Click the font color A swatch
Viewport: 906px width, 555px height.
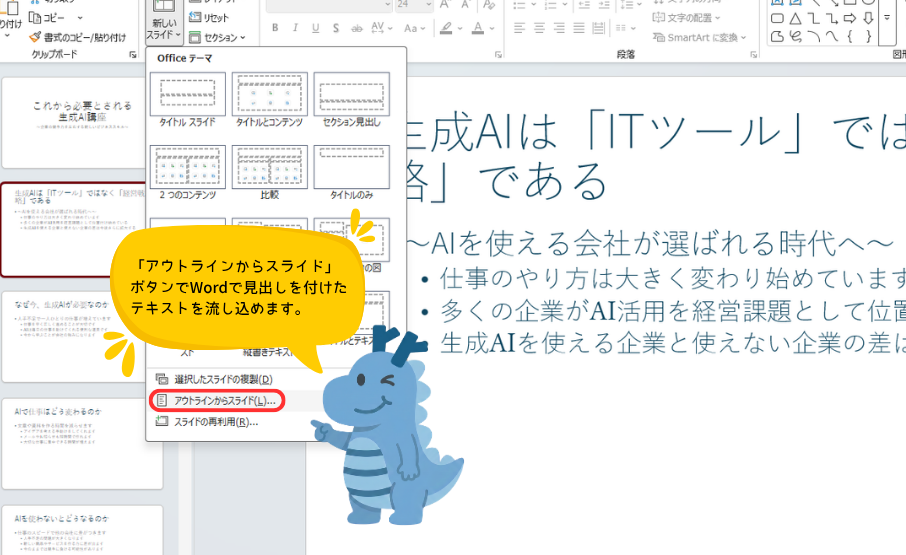coord(478,28)
